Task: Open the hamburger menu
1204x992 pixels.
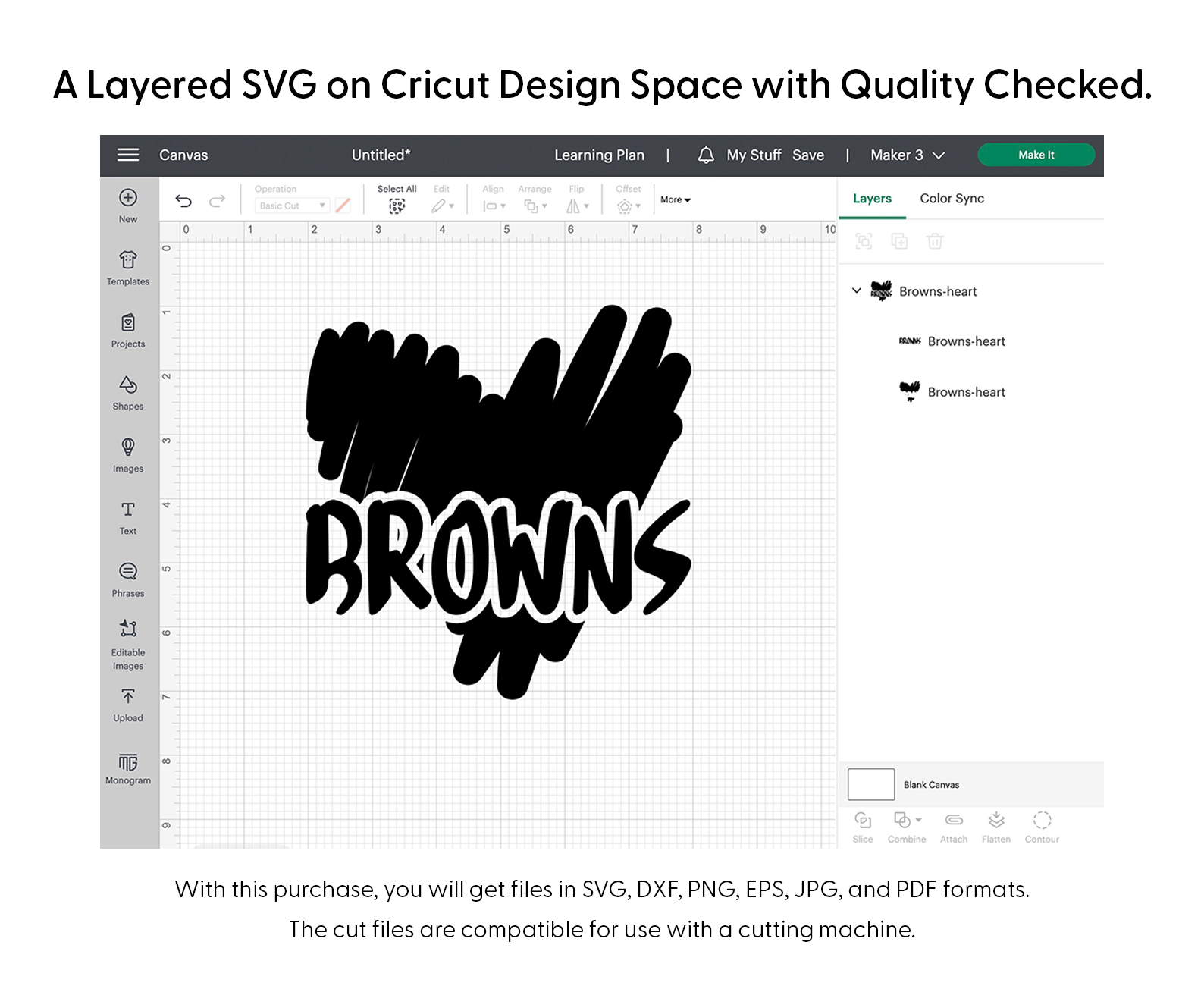Action: pyautogui.click(x=128, y=155)
